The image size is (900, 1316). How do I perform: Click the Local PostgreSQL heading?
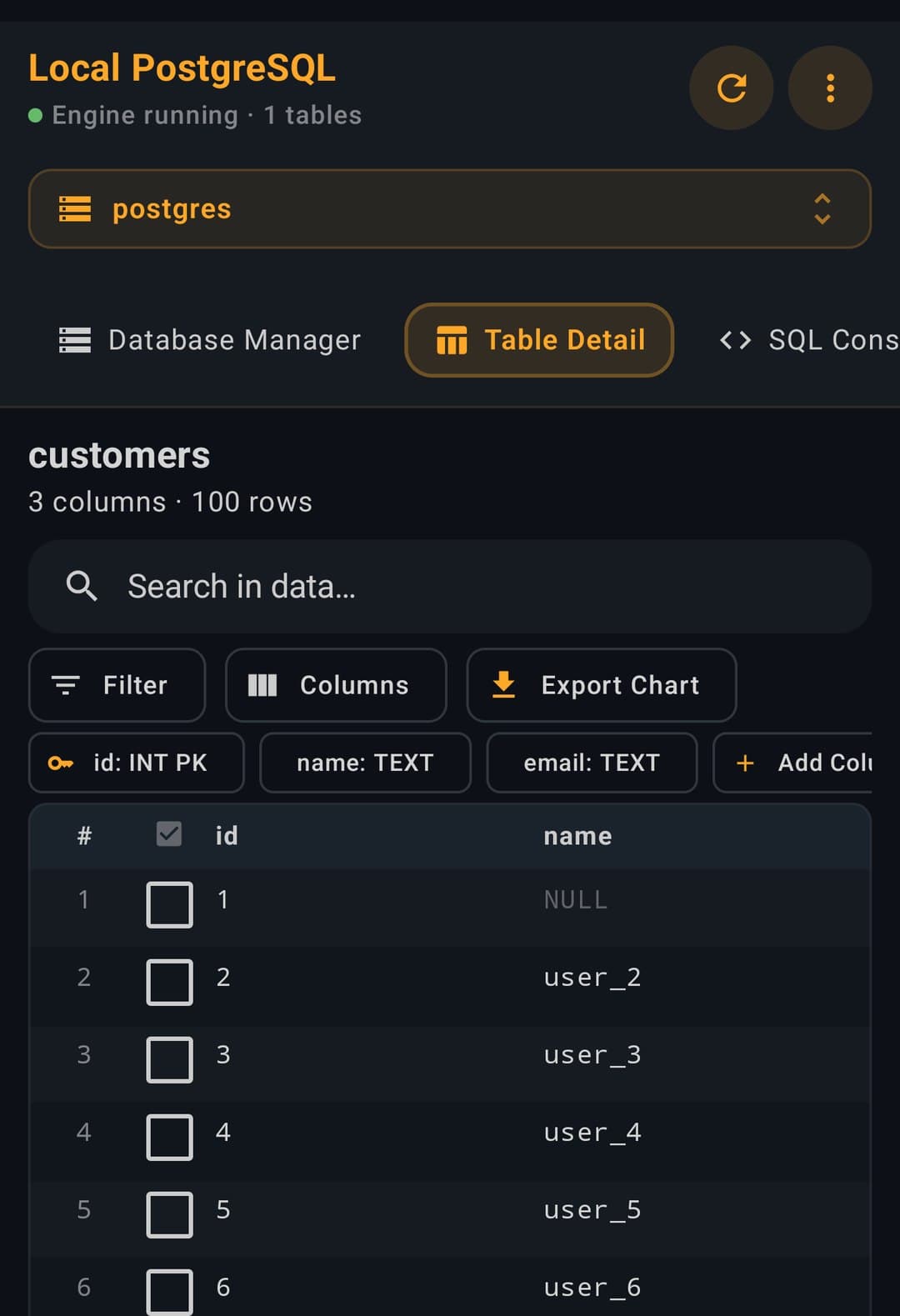[182, 68]
